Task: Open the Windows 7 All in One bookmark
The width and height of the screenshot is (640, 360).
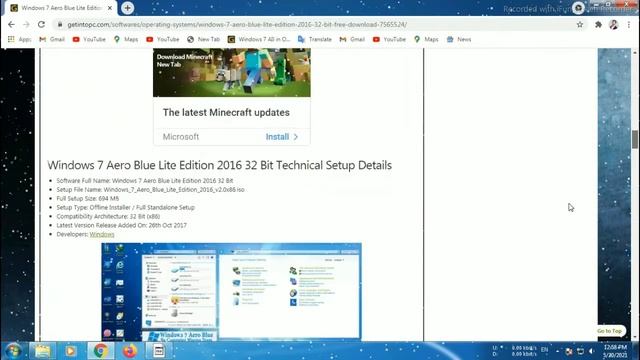Action: click(x=259, y=39)
